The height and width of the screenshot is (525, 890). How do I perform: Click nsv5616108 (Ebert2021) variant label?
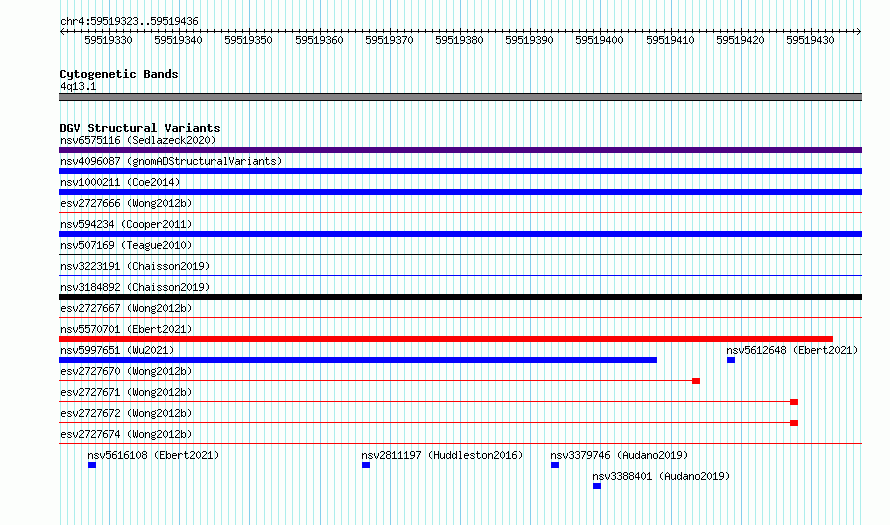pos(153,455)
